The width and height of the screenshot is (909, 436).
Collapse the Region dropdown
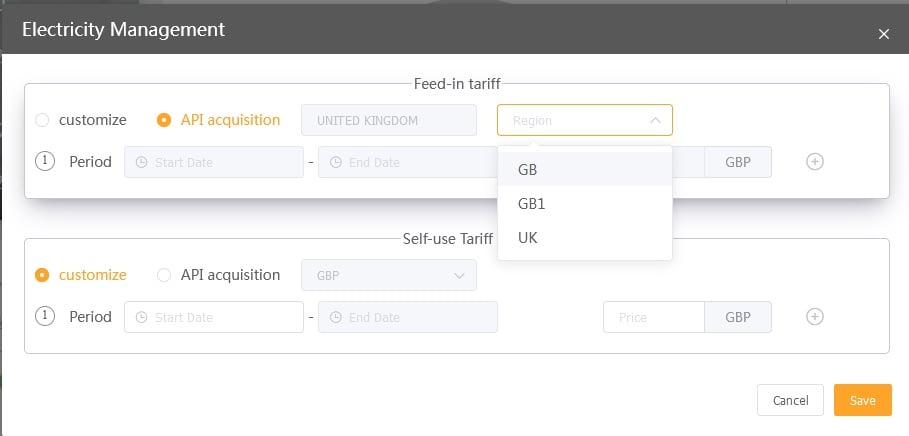(x=656, y=121)
